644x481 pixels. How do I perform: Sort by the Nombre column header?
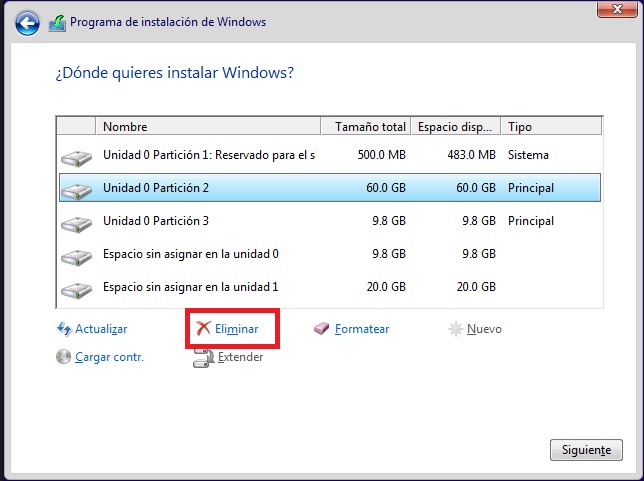(208, 126)
